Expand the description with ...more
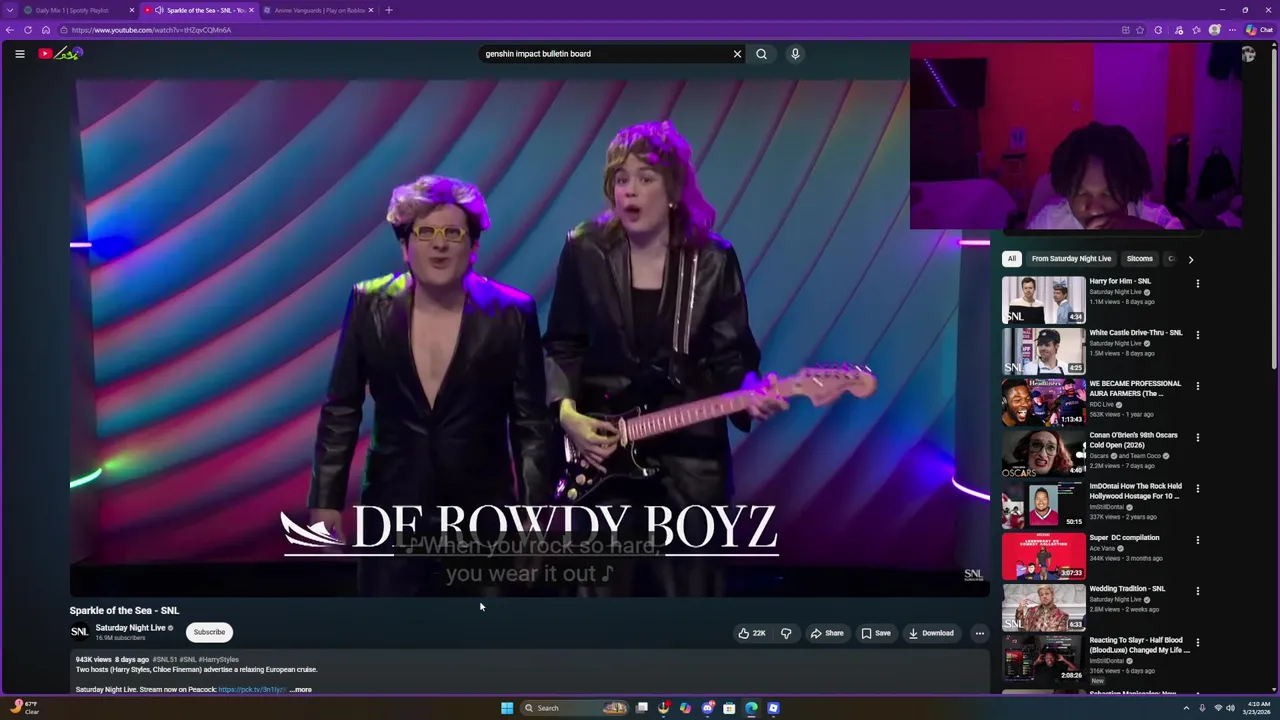1280x720 pixels. (x=301, y=690)
